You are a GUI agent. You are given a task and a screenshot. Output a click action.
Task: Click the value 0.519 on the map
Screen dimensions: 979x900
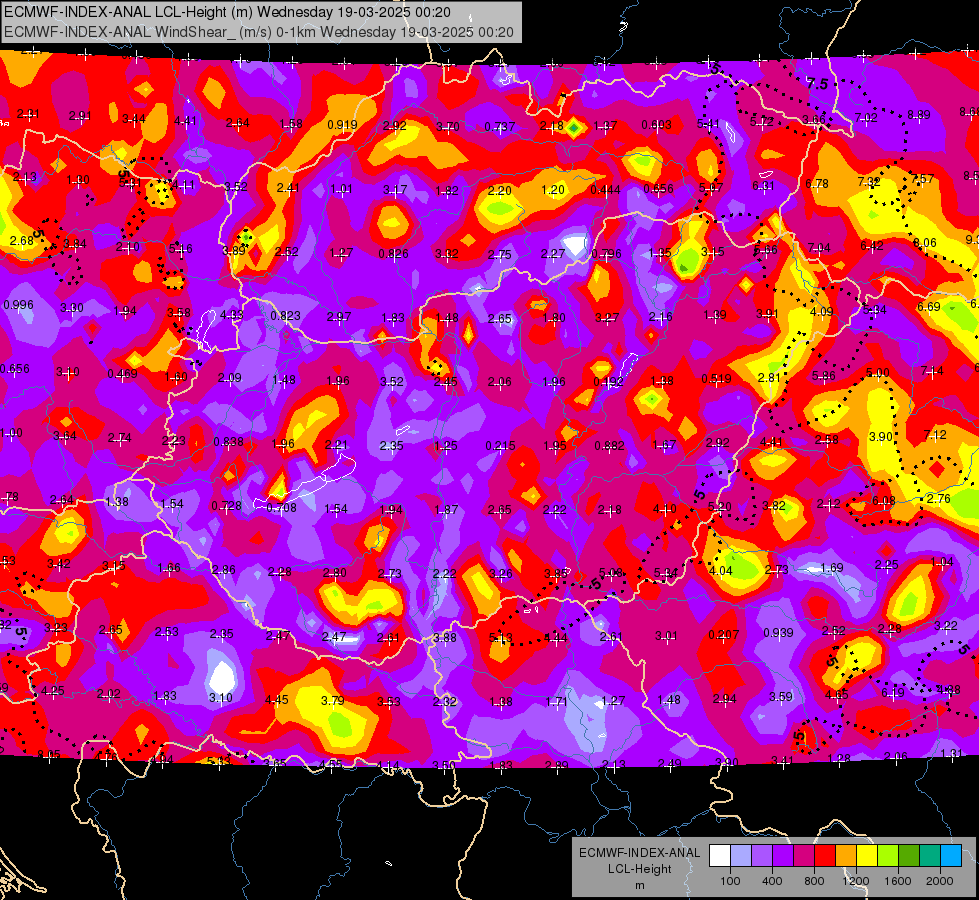click(x=716, y=378)
